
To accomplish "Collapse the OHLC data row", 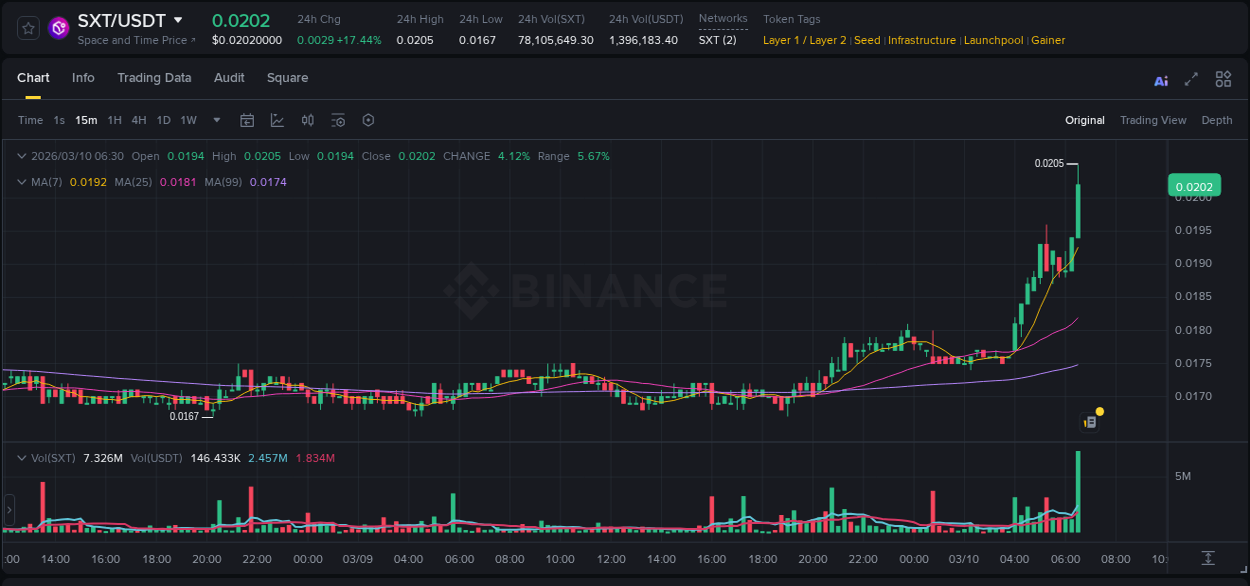I will 22,156.
